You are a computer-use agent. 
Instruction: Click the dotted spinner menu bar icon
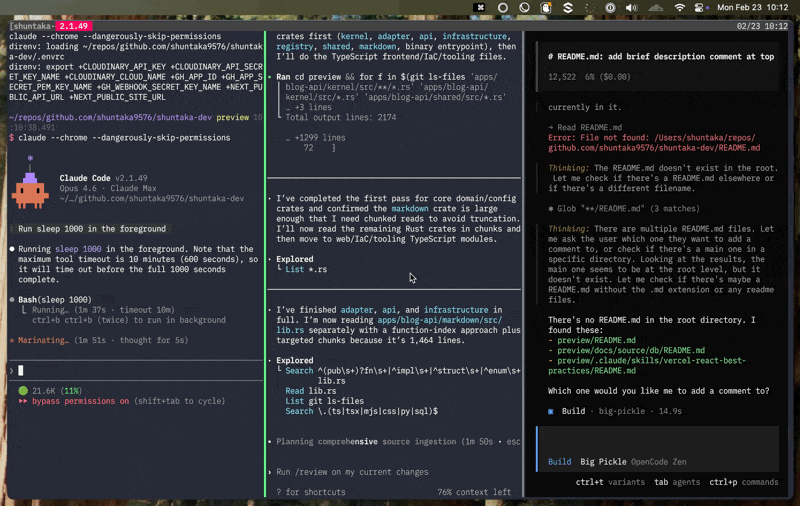coord(589,8)
